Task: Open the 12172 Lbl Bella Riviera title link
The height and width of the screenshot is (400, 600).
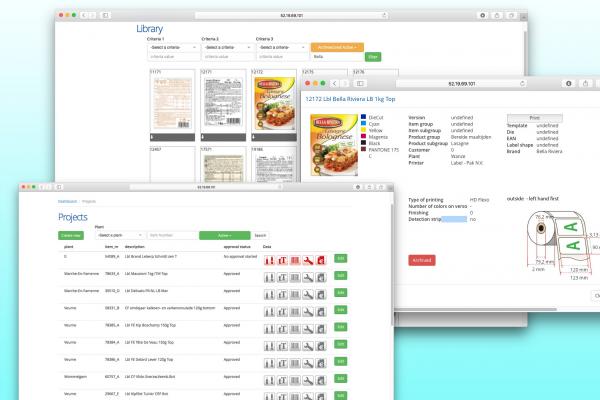Action: coord(350,99)
